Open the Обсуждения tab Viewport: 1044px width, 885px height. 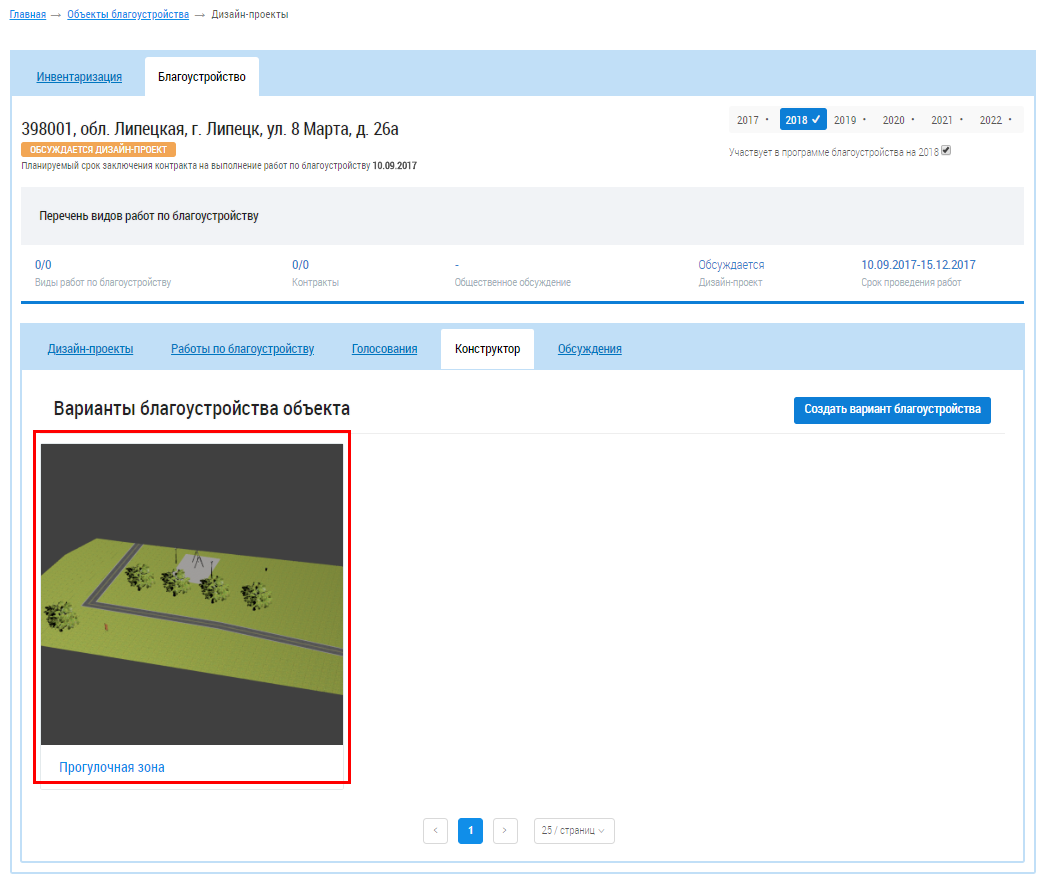pos(589,349)
